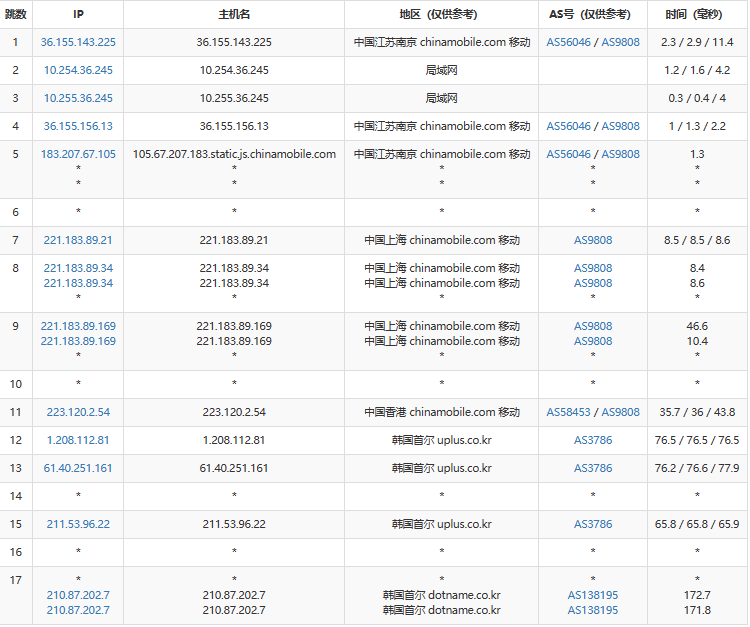Image resolution: width=750 pixels, height=627 pixels.
Task: Click the 跳数 column header
Action: (x=15, y=14)
